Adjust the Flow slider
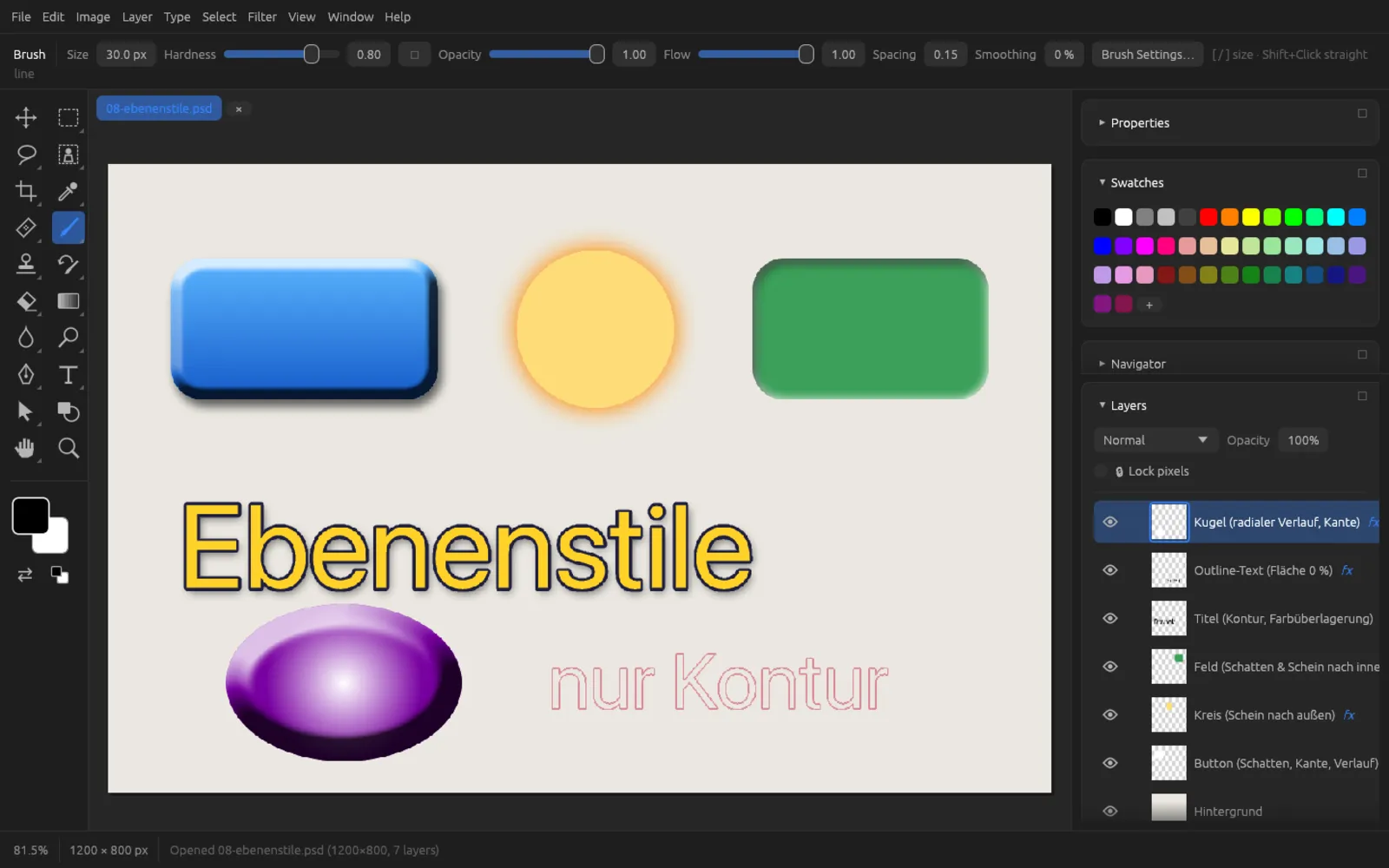 [755, 54]
